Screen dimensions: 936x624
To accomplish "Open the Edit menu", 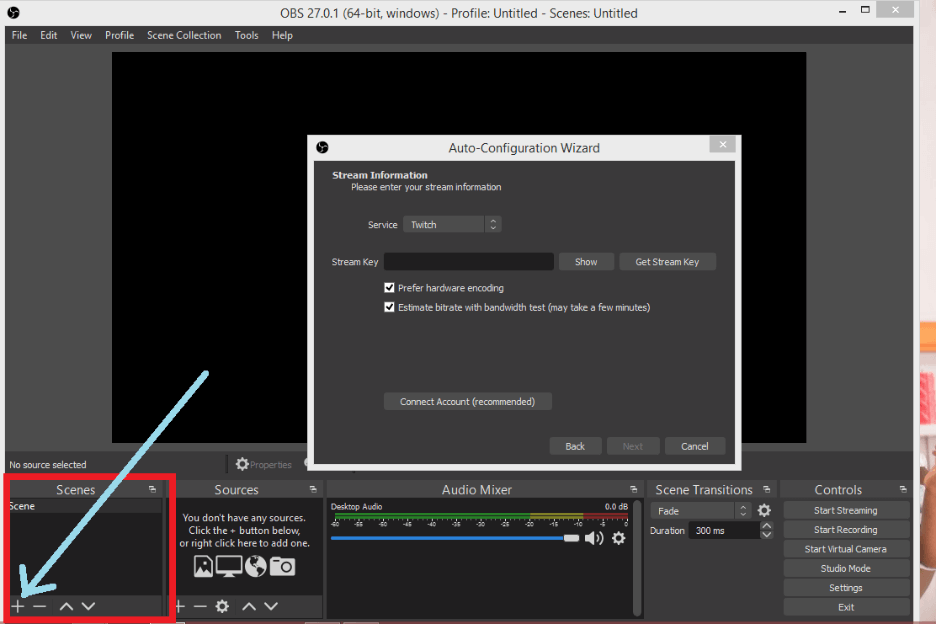I will click(49, 35).
